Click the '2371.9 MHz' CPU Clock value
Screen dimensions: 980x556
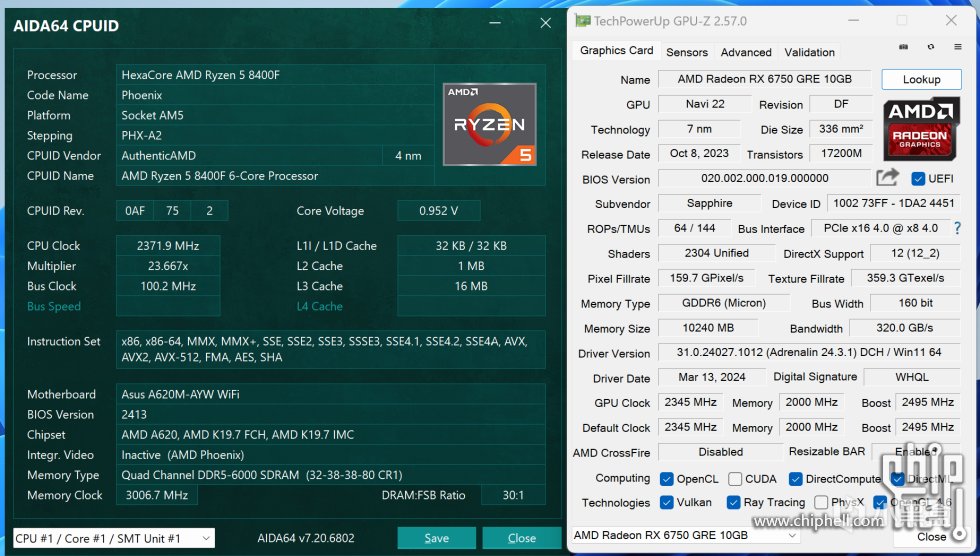168,246
